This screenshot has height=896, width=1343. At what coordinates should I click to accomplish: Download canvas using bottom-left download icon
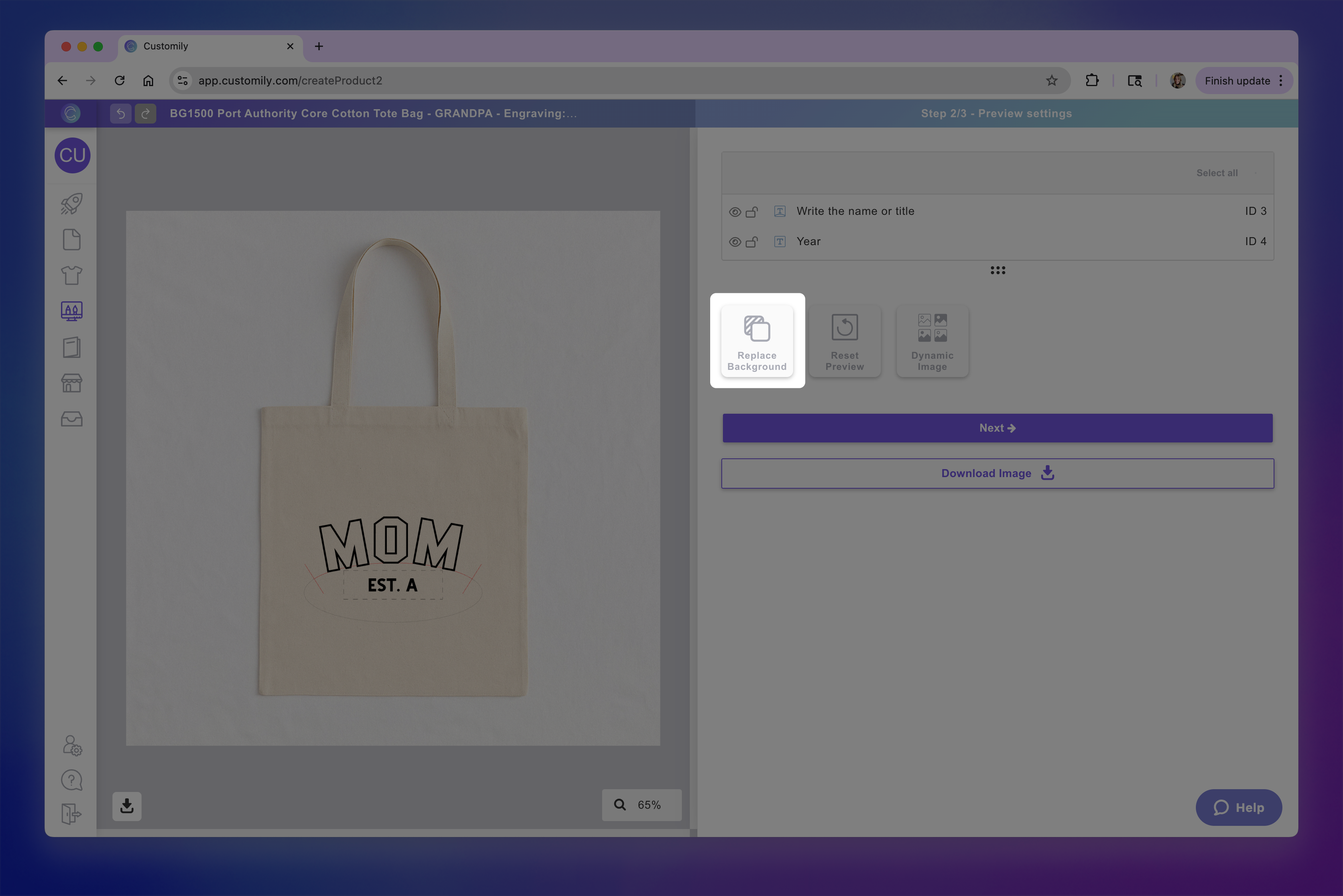pyautogui.click(x=126, y=806)
